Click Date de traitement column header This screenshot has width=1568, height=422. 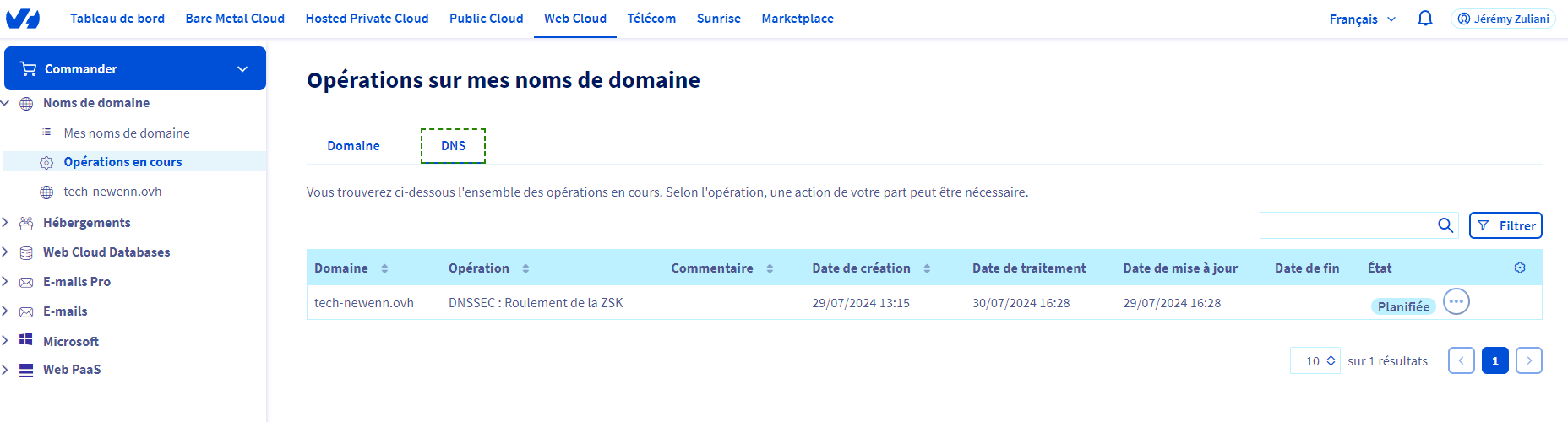(x=1029, y=268)
